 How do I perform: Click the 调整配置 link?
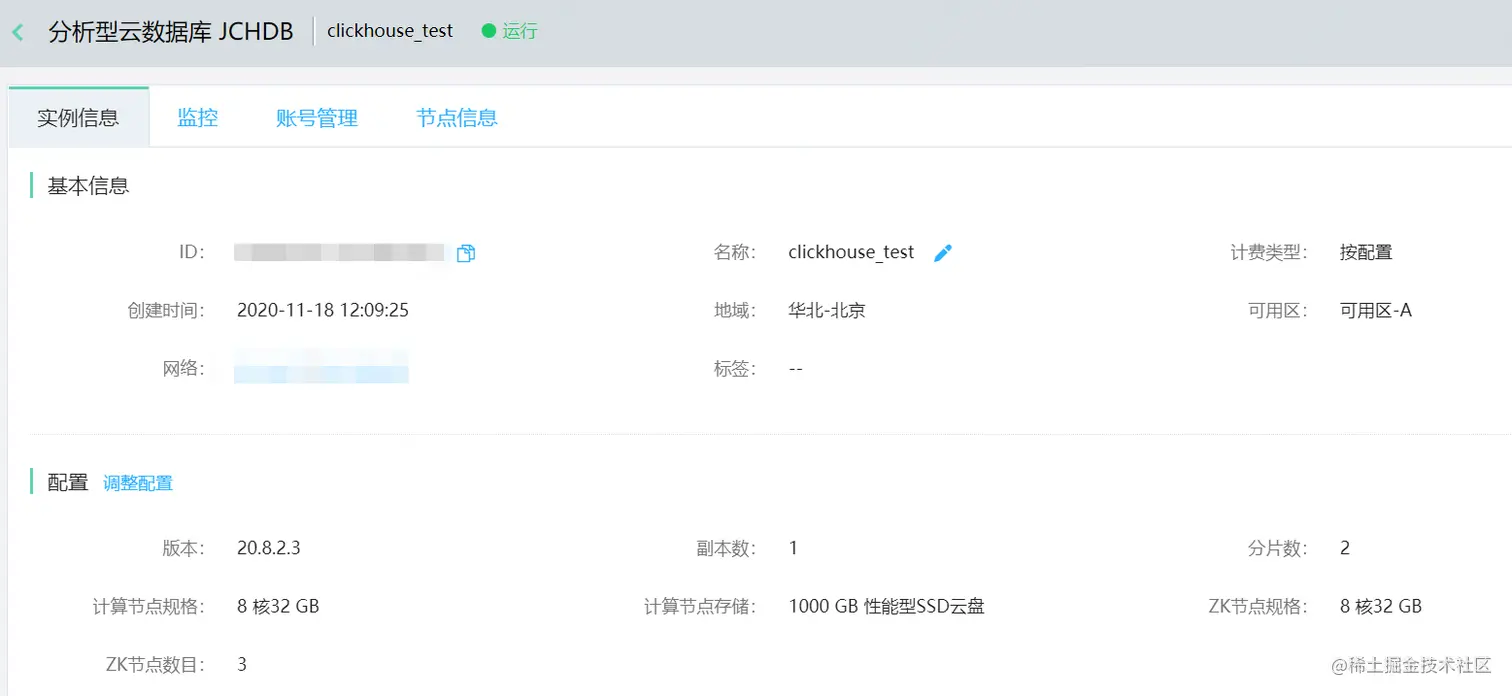pos(138,483)
